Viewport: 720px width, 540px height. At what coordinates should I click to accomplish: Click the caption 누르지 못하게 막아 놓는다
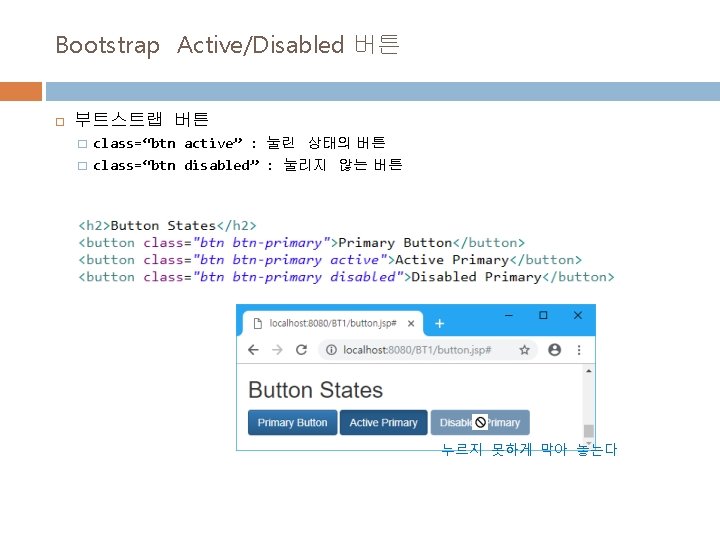pos(529,450)
